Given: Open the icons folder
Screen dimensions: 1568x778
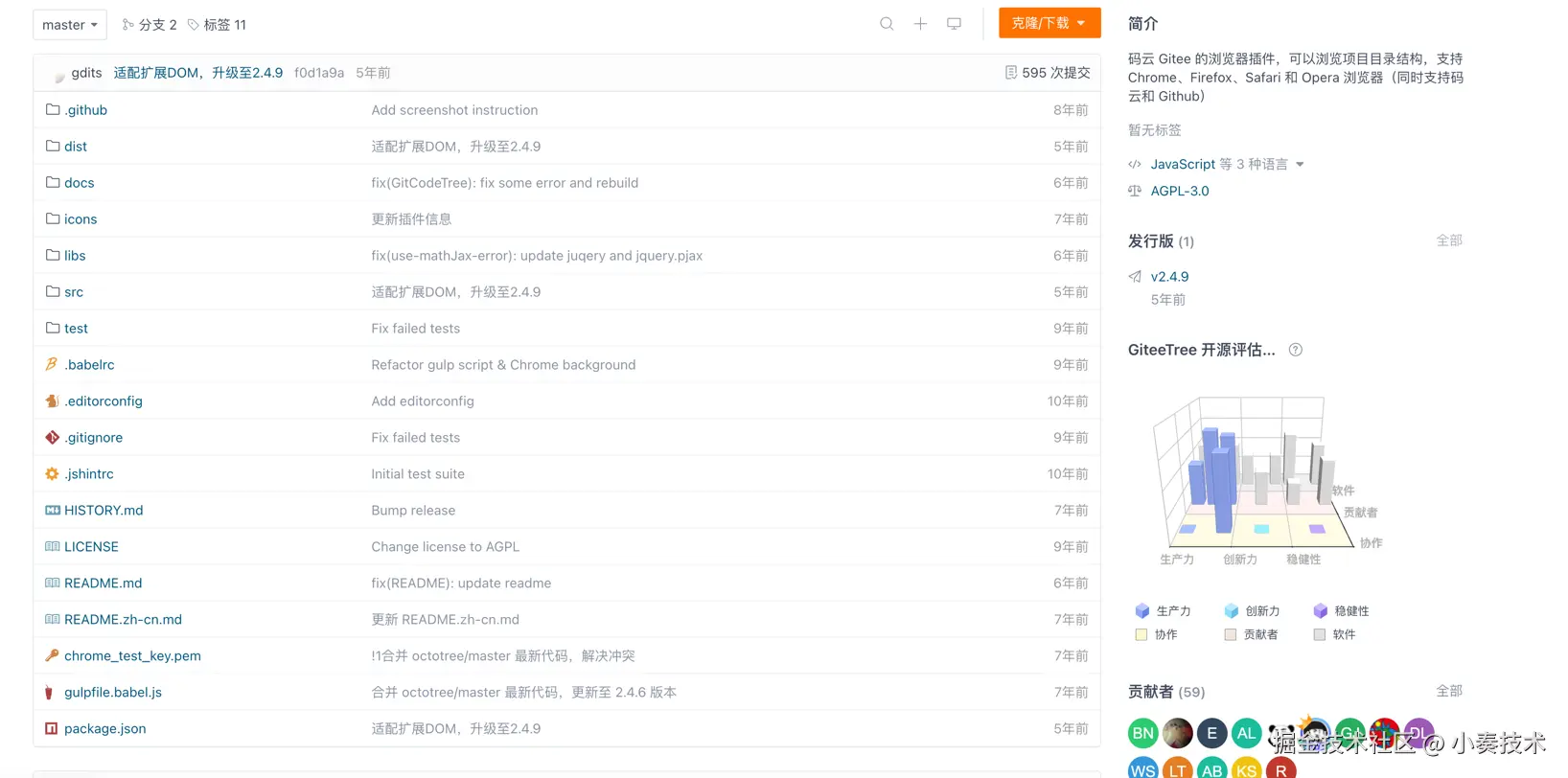Looking at the screenshot, I should click(x=81, y=219).
